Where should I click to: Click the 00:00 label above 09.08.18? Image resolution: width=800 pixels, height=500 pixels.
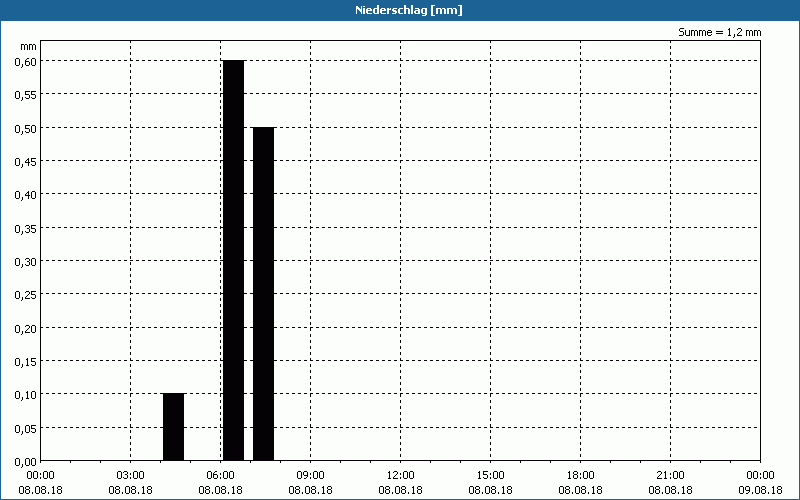click(x=760, y=476)
